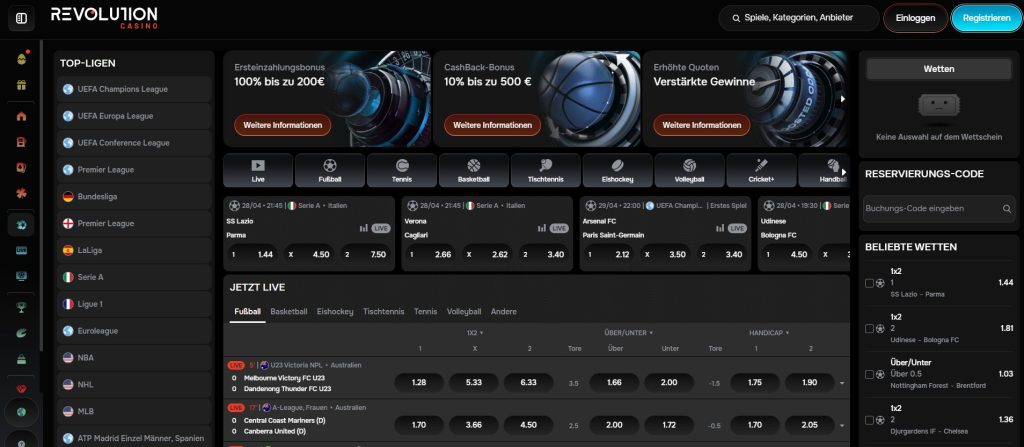Click the search magnifier in booking code field

tap(1007, 208)
